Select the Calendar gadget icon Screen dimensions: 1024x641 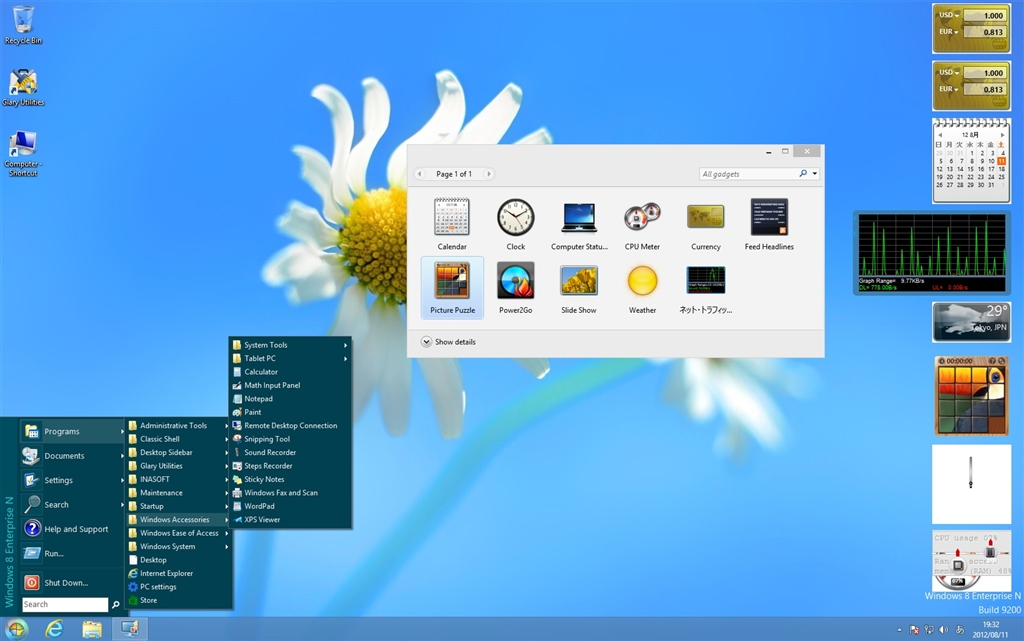point(452,218)
